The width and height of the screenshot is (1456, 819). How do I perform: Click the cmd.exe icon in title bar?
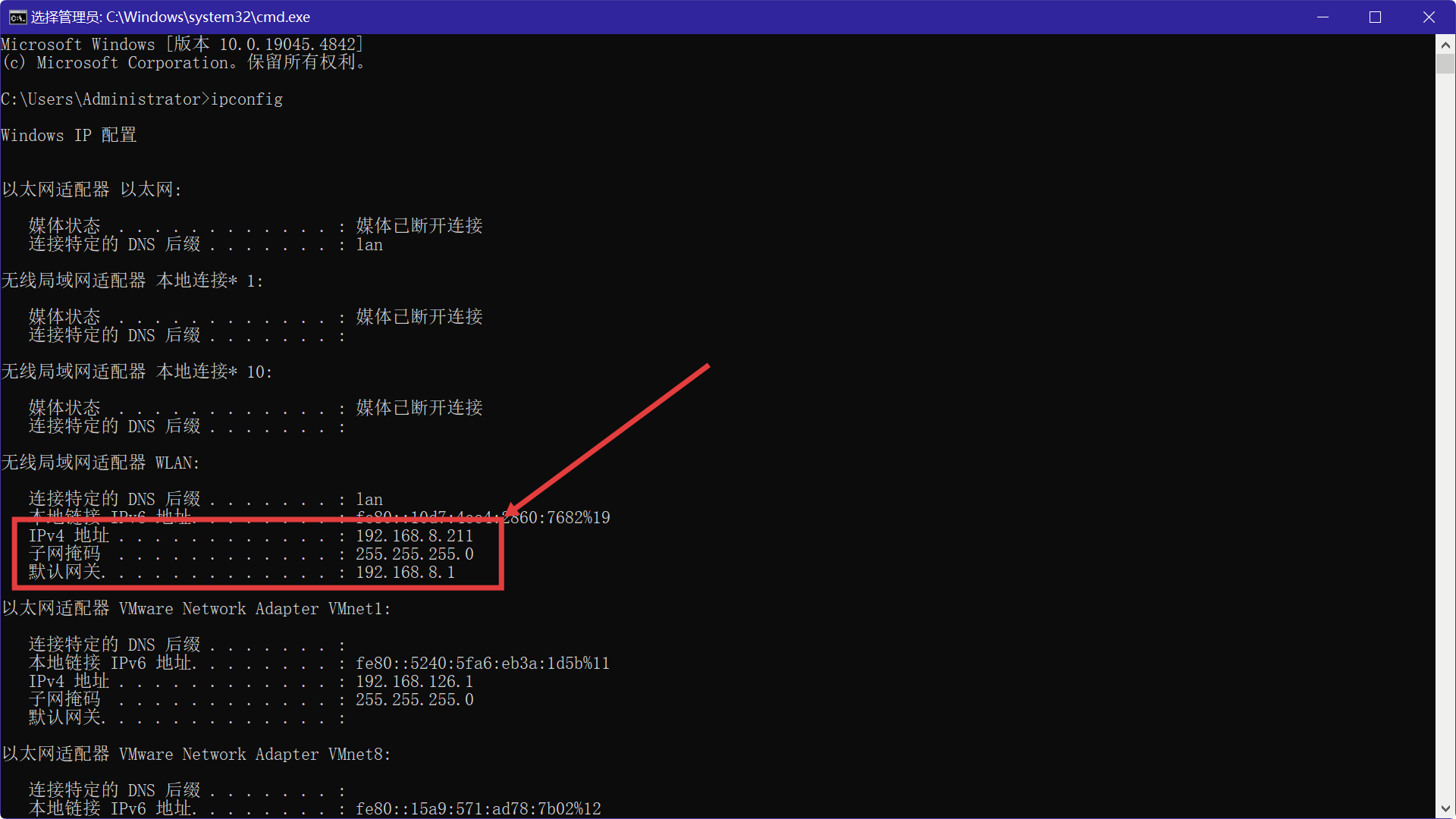coord(17,17)
